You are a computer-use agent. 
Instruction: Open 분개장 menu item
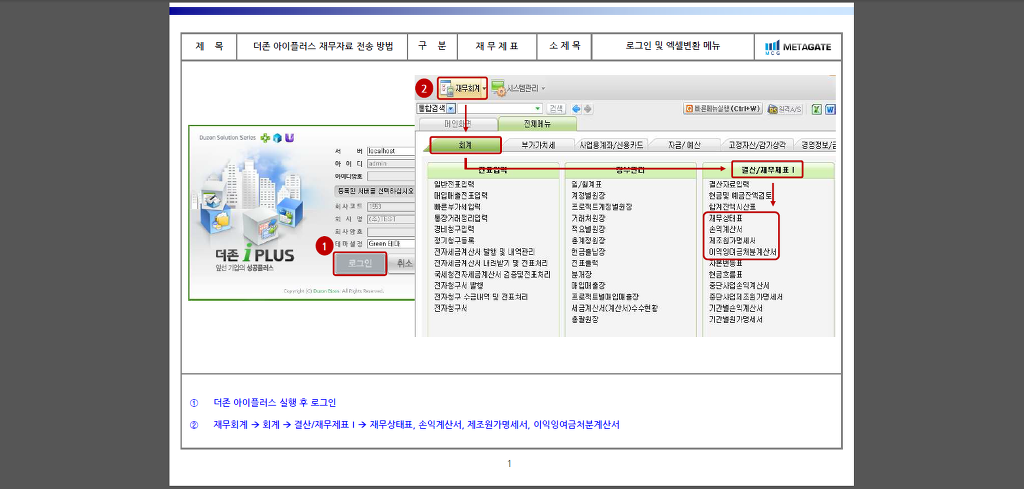tap(581, 274)
